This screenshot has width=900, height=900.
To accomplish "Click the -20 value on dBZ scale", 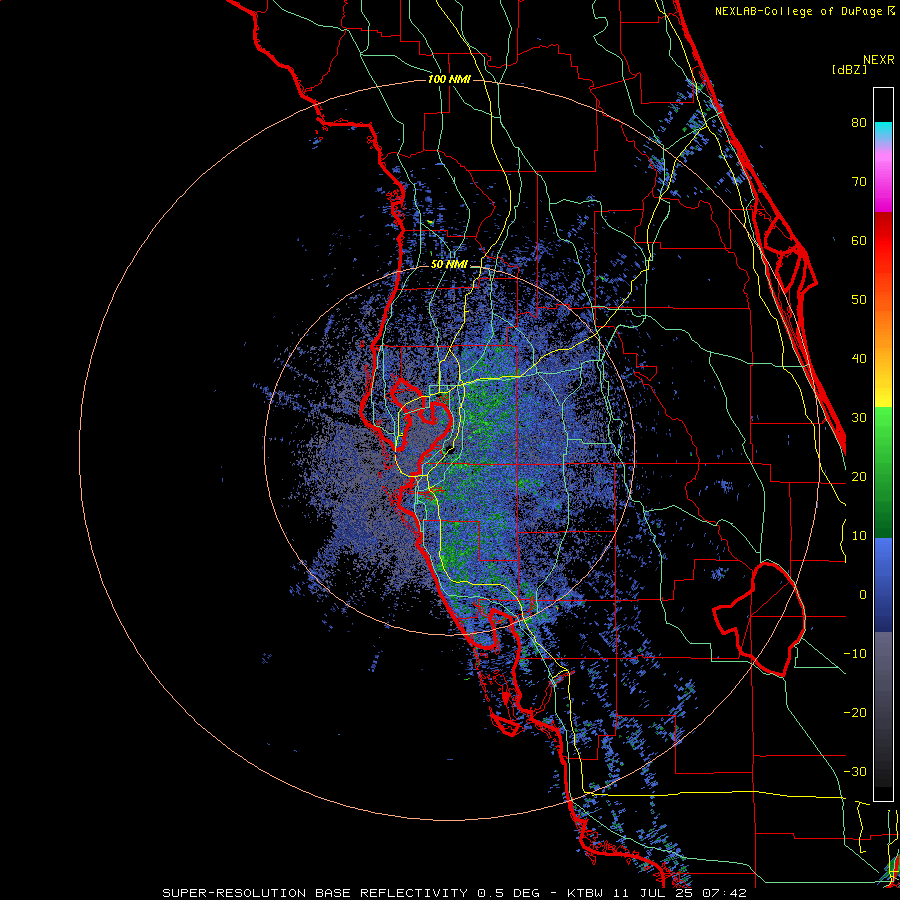I will pos(855,713).
